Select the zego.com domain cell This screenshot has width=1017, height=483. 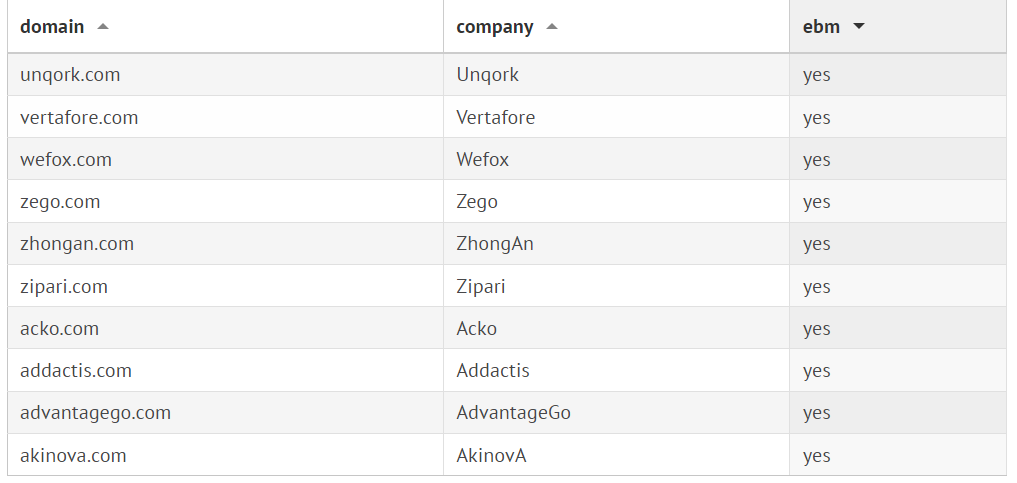[x=60, y=202]
